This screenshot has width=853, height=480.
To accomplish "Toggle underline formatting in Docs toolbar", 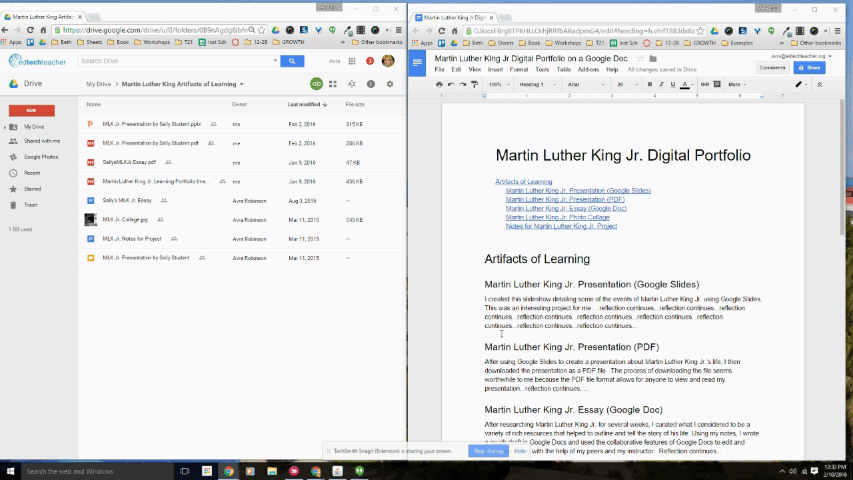I will 673,84.
